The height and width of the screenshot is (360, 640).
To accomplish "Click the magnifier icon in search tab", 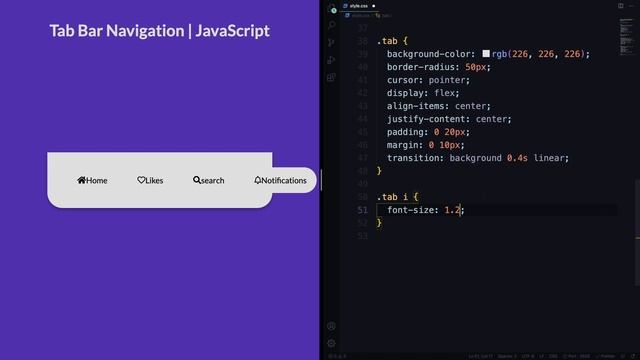I will (197, 180).
